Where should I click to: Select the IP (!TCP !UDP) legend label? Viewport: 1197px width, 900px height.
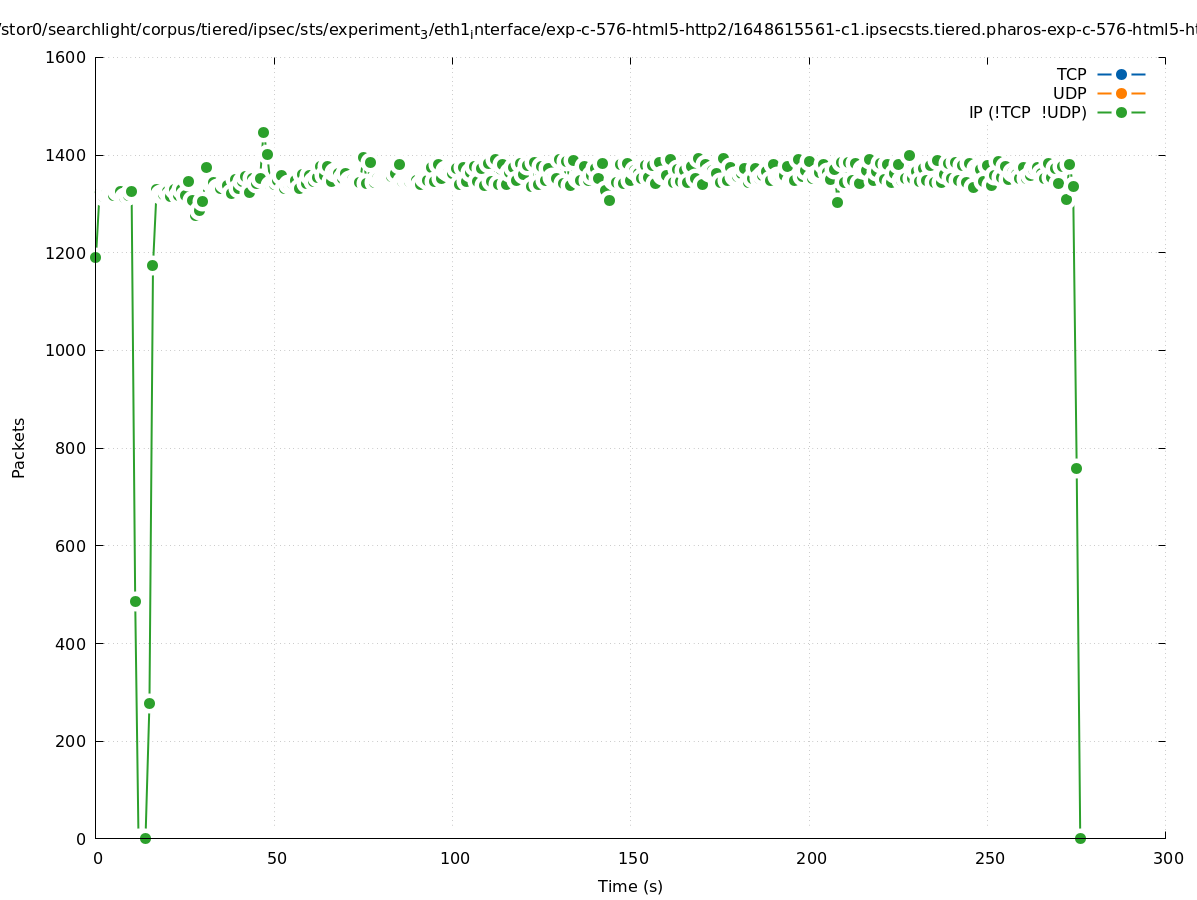pyautogui.click(x=1027, y=112)
